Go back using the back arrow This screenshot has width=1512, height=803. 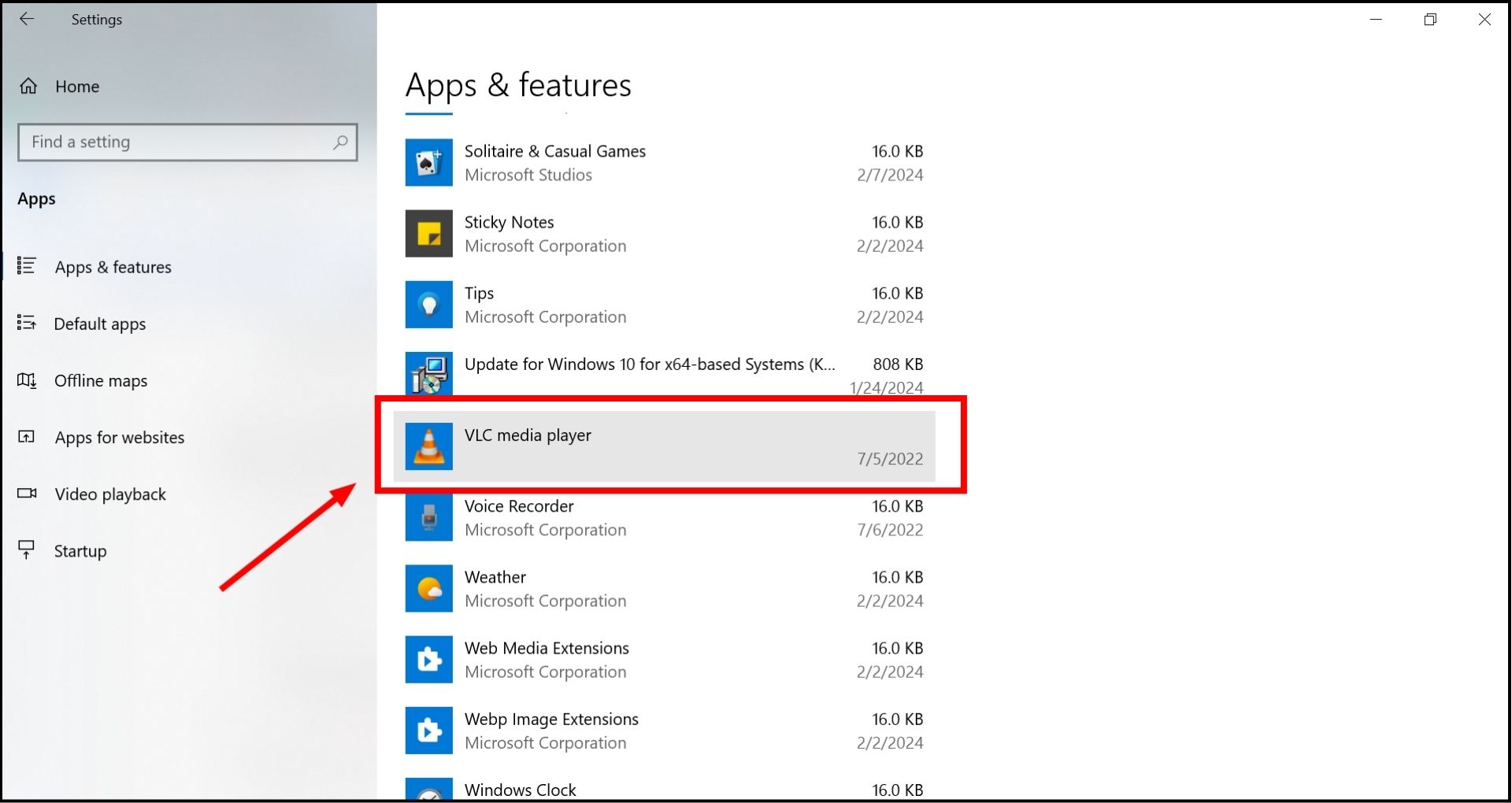click(x=27, y=19)
